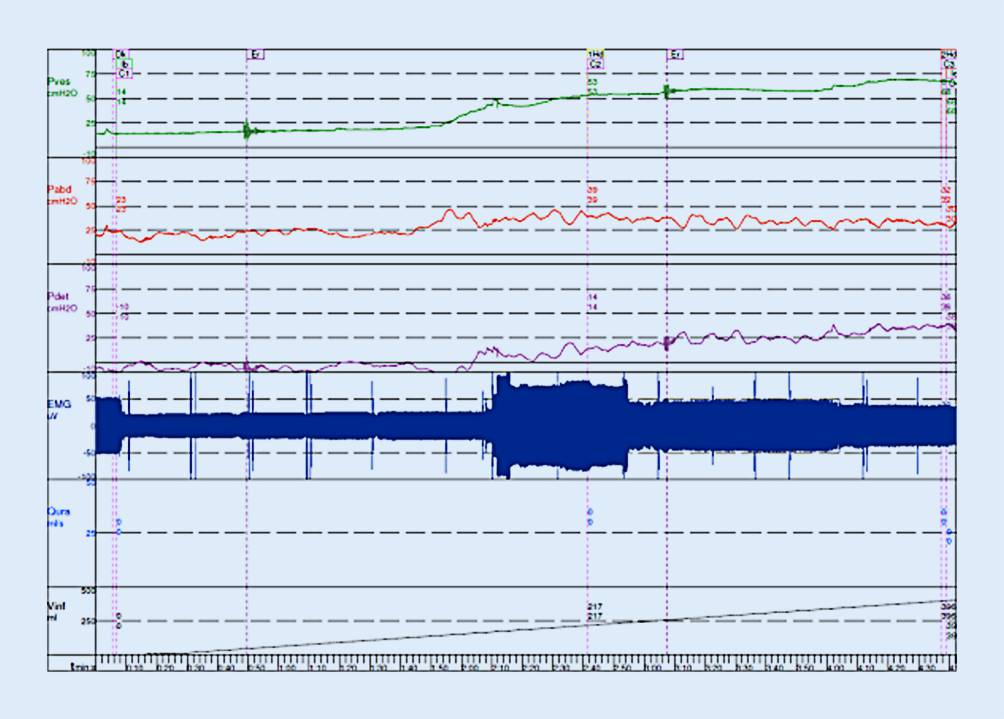Select the EMG channel label

click(x=60, y=404)
